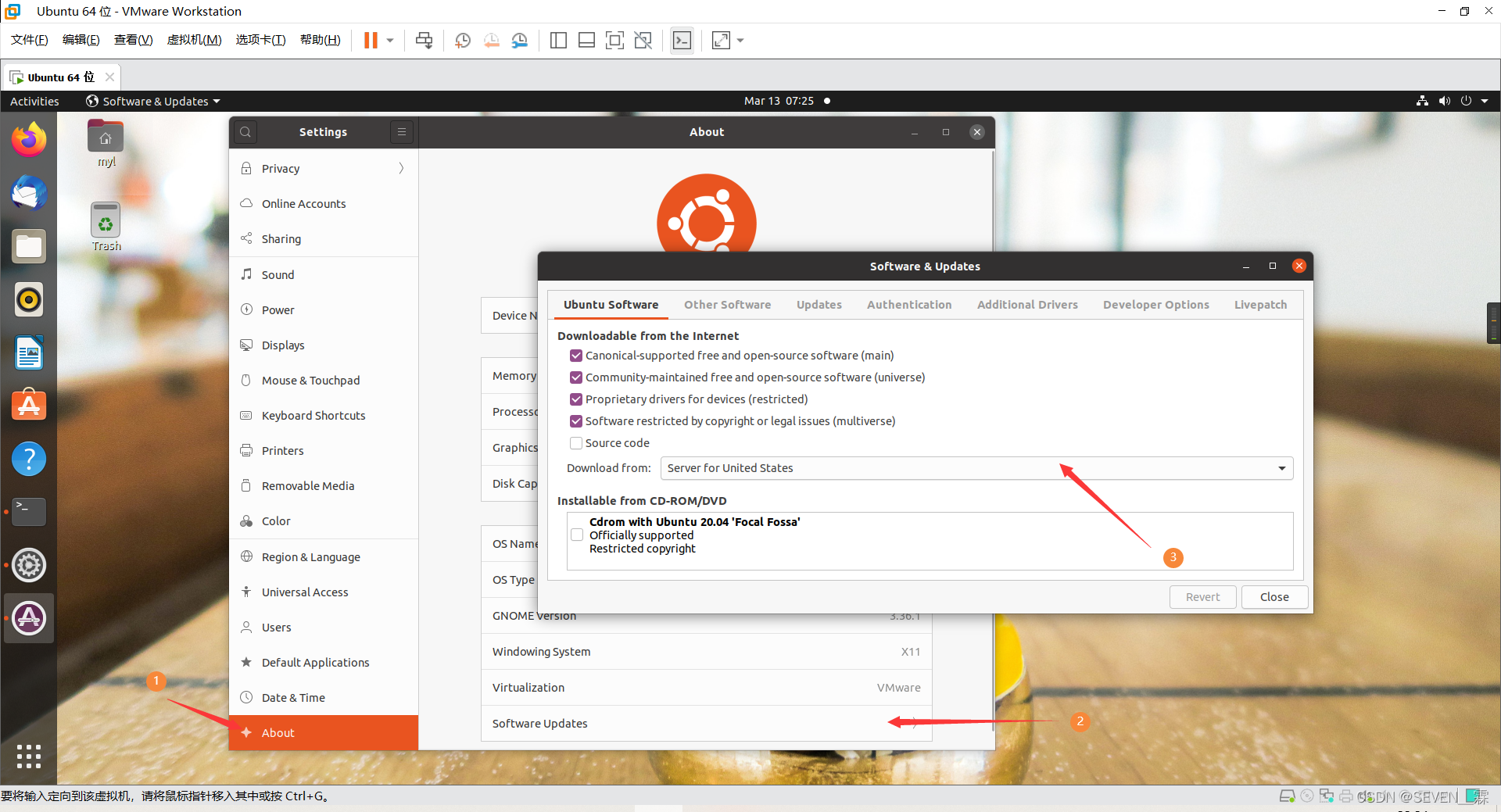Enable the Source code checkbox
Image resolution: width=1501 pixels, height=812 pixels.
pos(576,443)
